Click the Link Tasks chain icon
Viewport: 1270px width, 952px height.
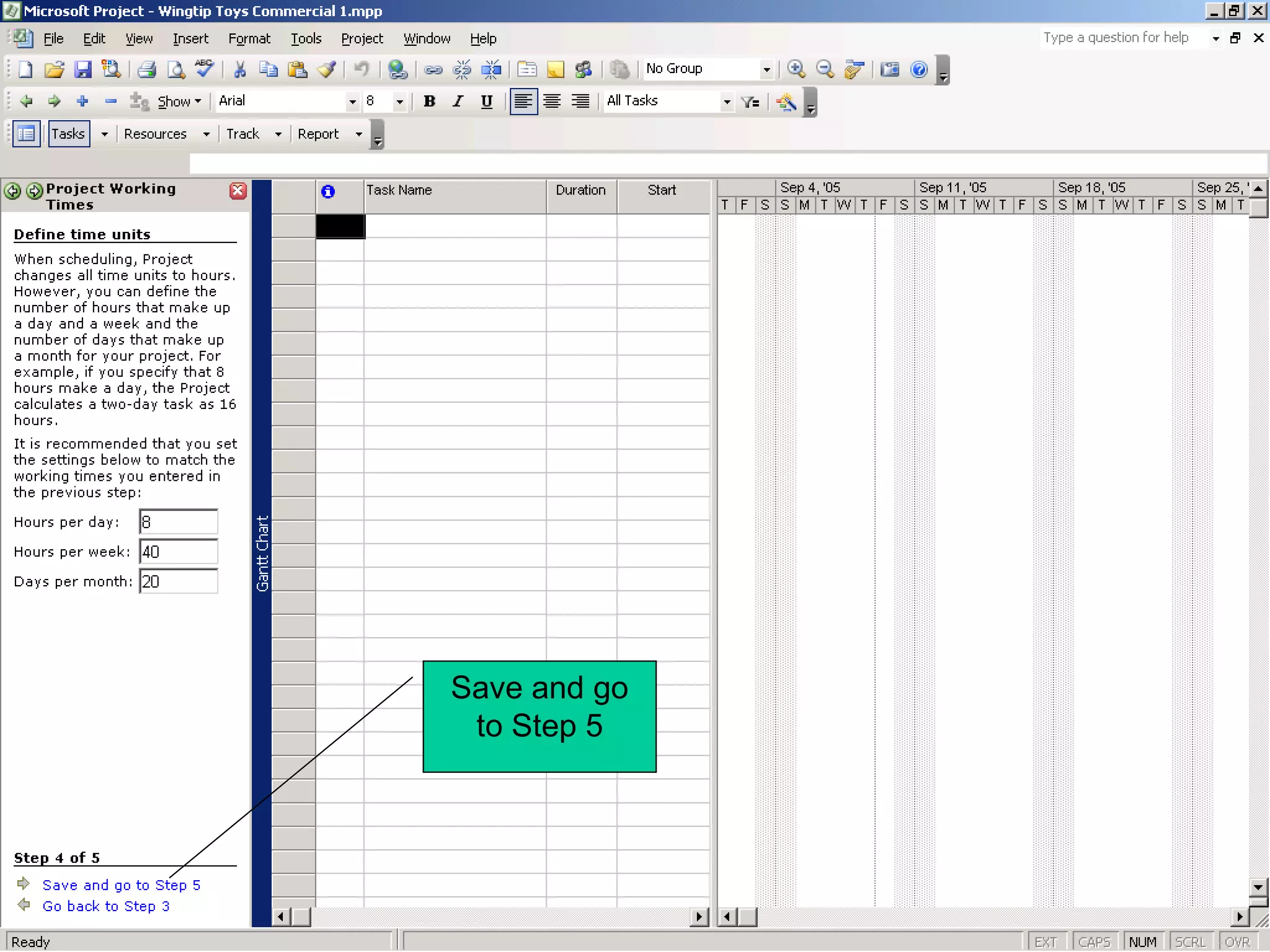pyautogui.click(x=433, y=69)
